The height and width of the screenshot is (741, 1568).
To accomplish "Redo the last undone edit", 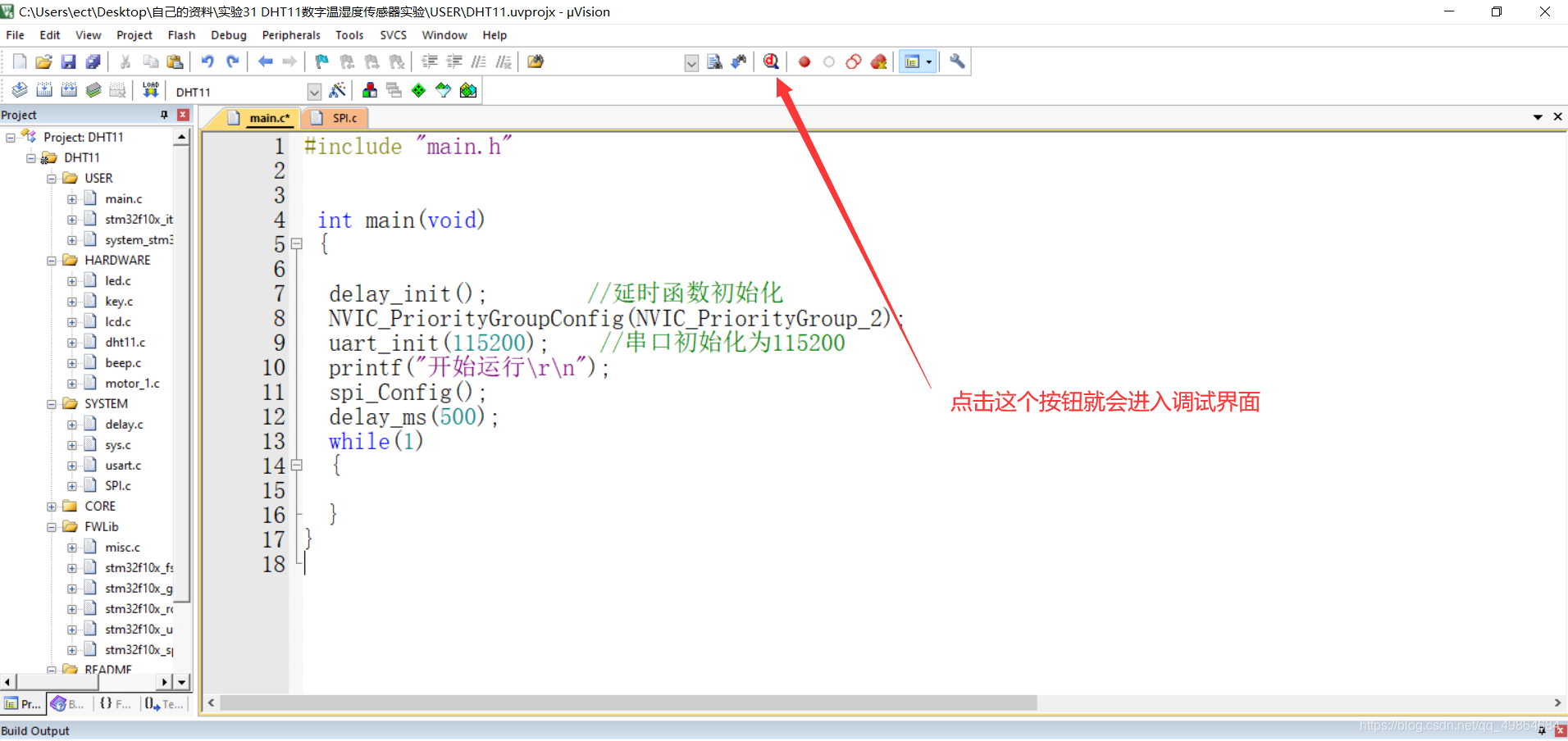I will pyautogui.click(x=232, y=61).
